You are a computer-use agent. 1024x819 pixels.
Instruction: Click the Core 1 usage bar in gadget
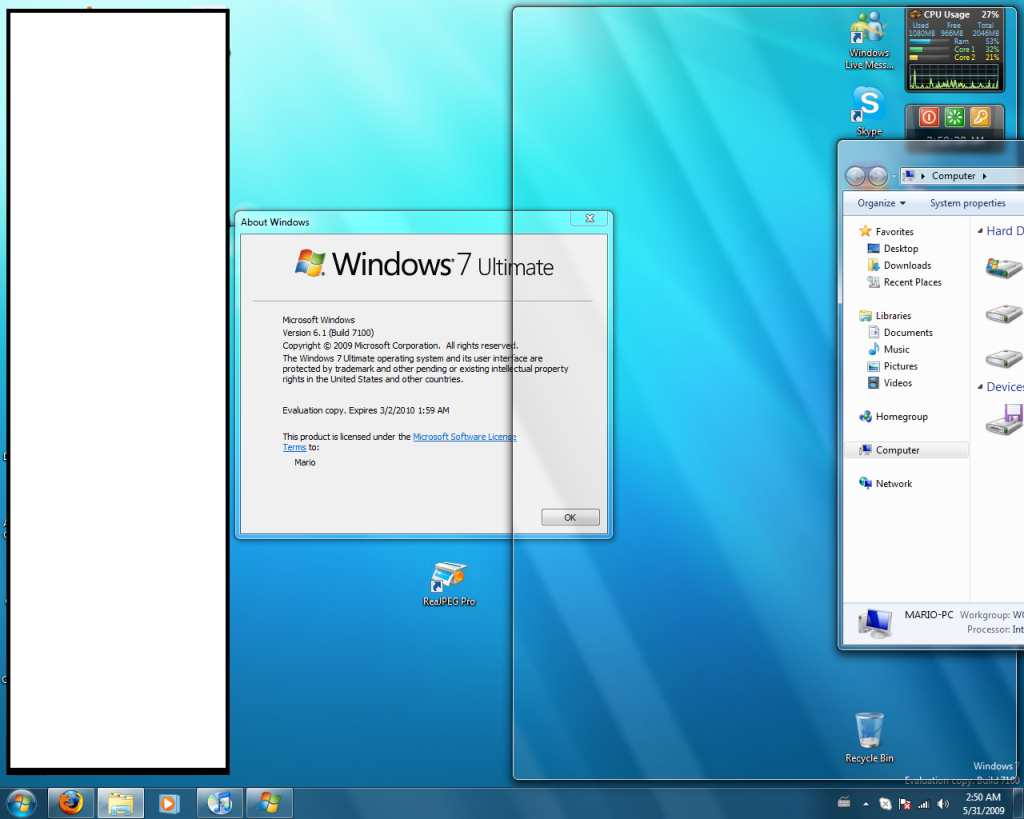pos(929,49)
